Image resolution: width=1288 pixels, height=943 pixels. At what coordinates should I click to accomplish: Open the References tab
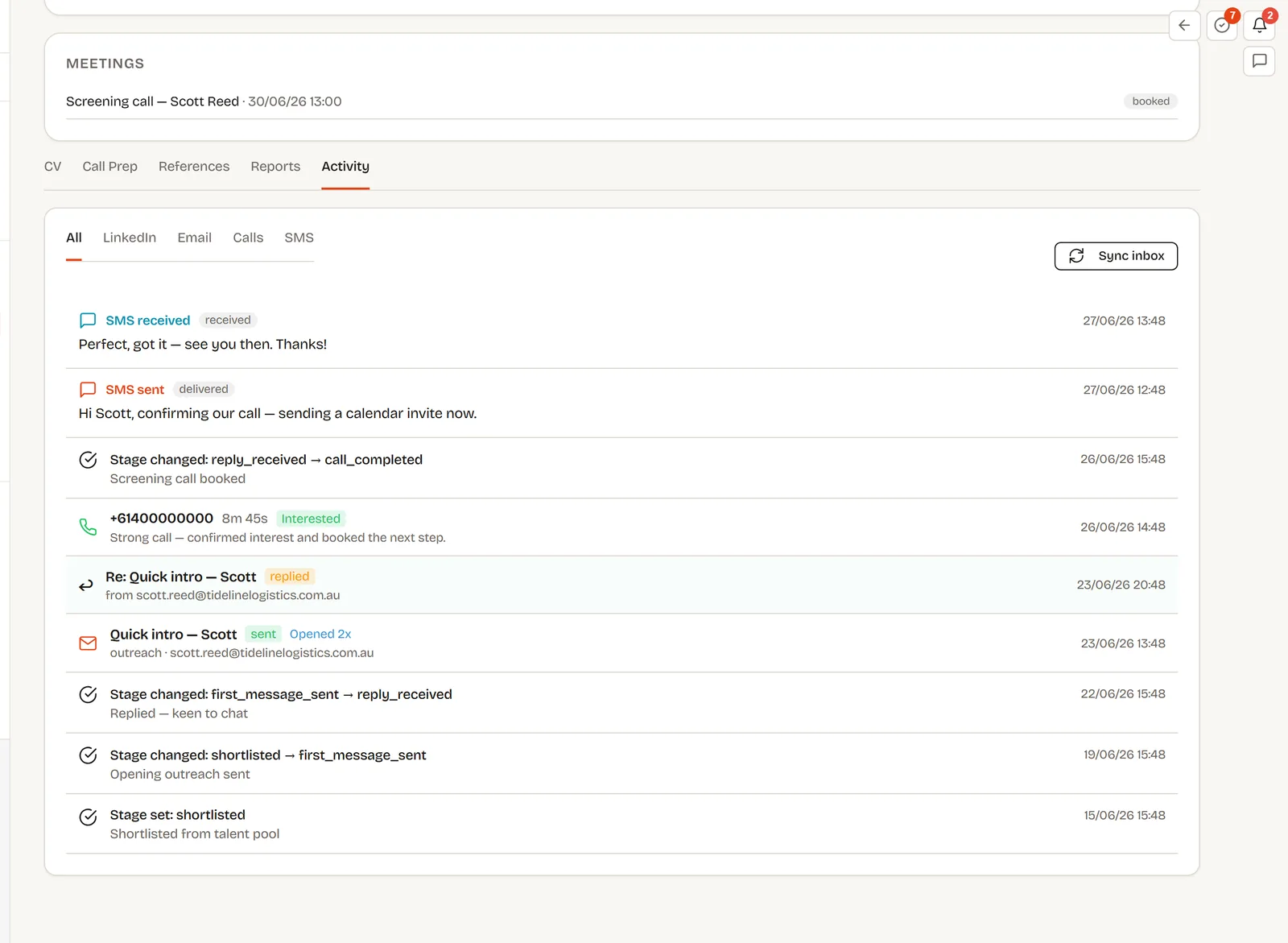click(x=194, y=166)
